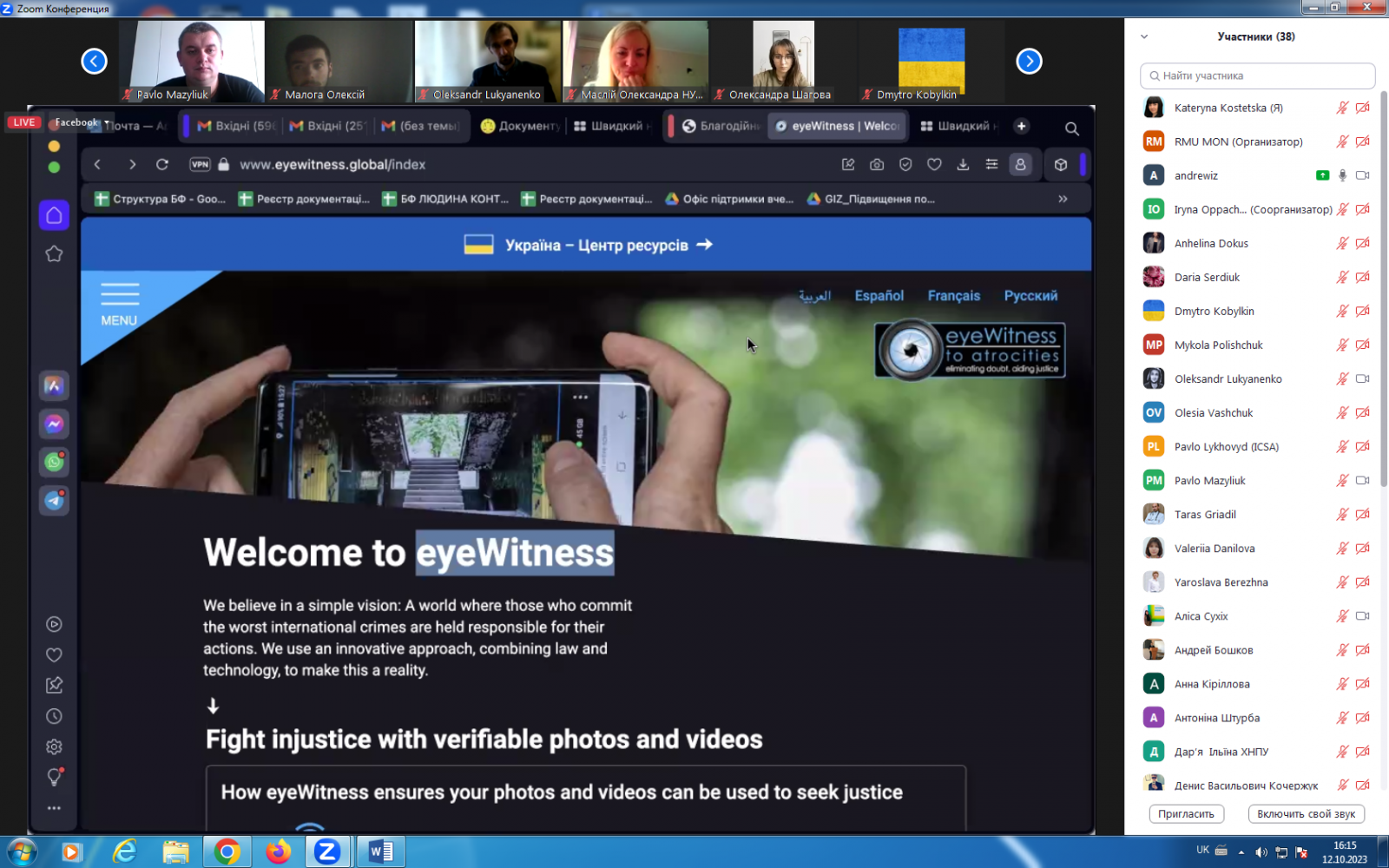This screenshot has width=1389, height=868.
Task: Open easy setup sliders icon in toolbar
Action: tap(991, 164)
